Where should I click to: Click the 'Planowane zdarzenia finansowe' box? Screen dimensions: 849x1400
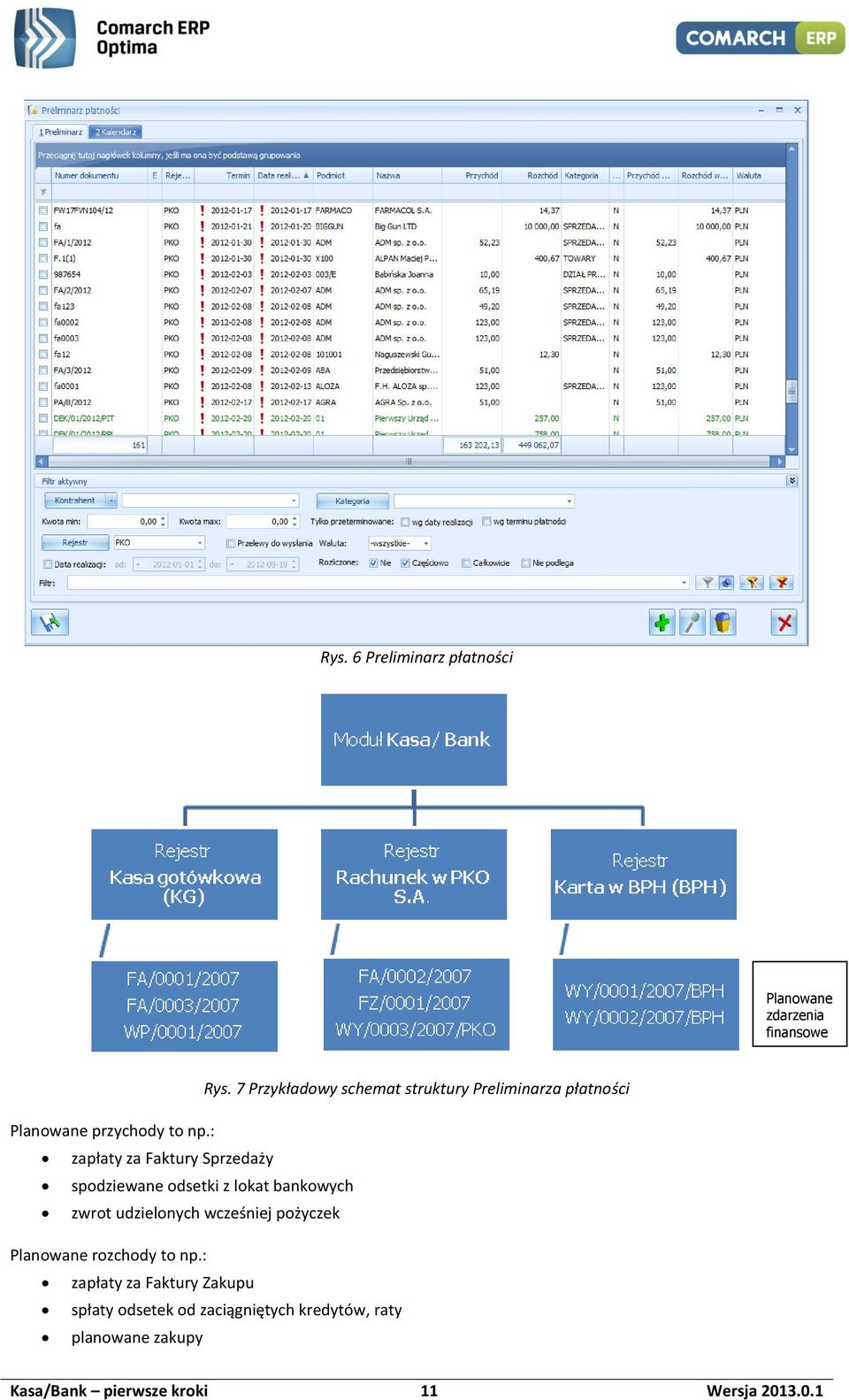(x=799, y=1004)
